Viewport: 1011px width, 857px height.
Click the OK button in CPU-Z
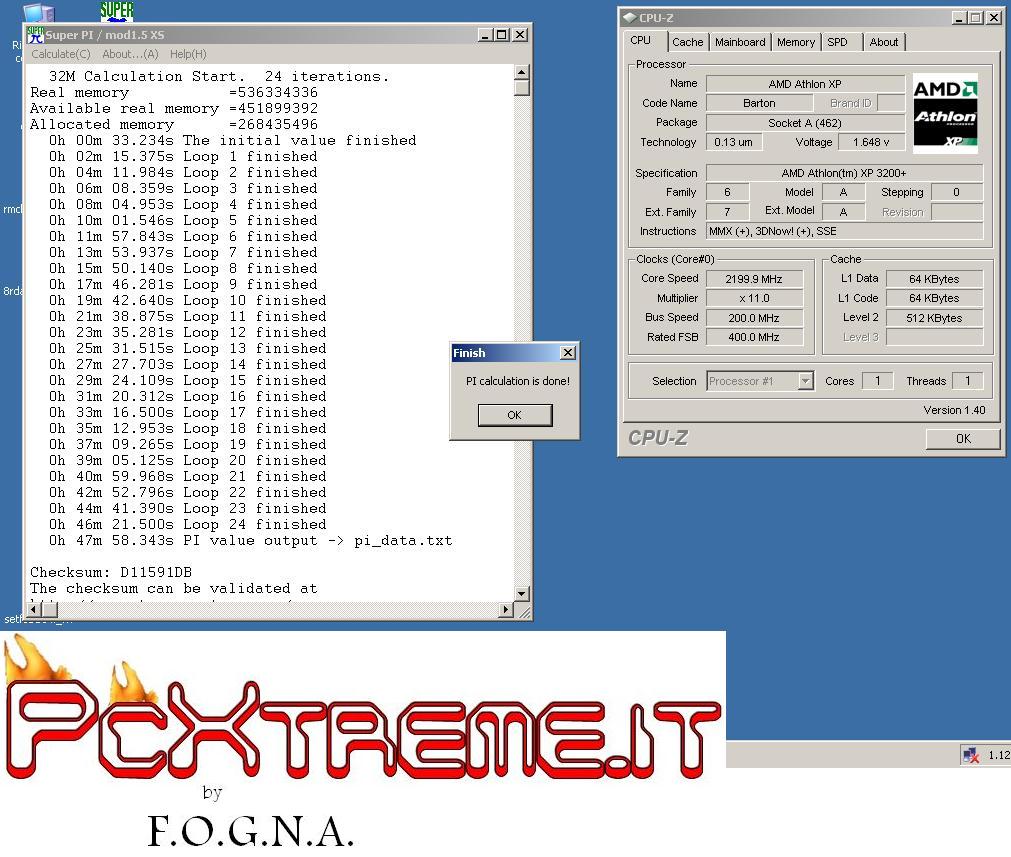point(963,438)
